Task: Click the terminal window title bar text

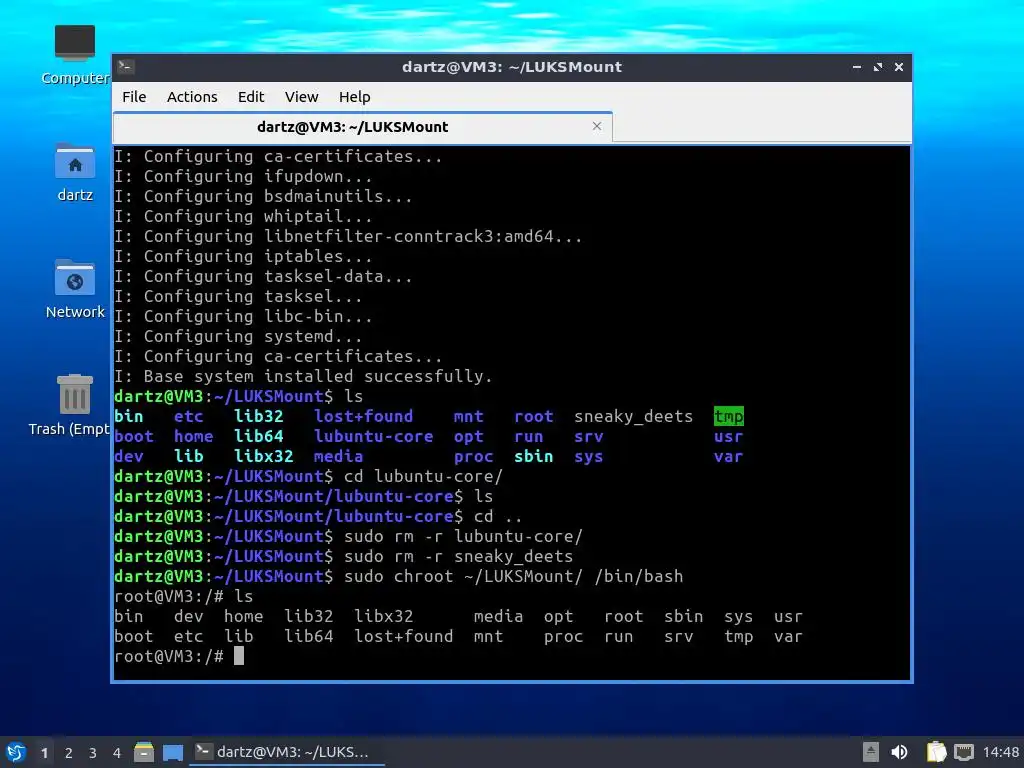Action: [x=512, y=67]
